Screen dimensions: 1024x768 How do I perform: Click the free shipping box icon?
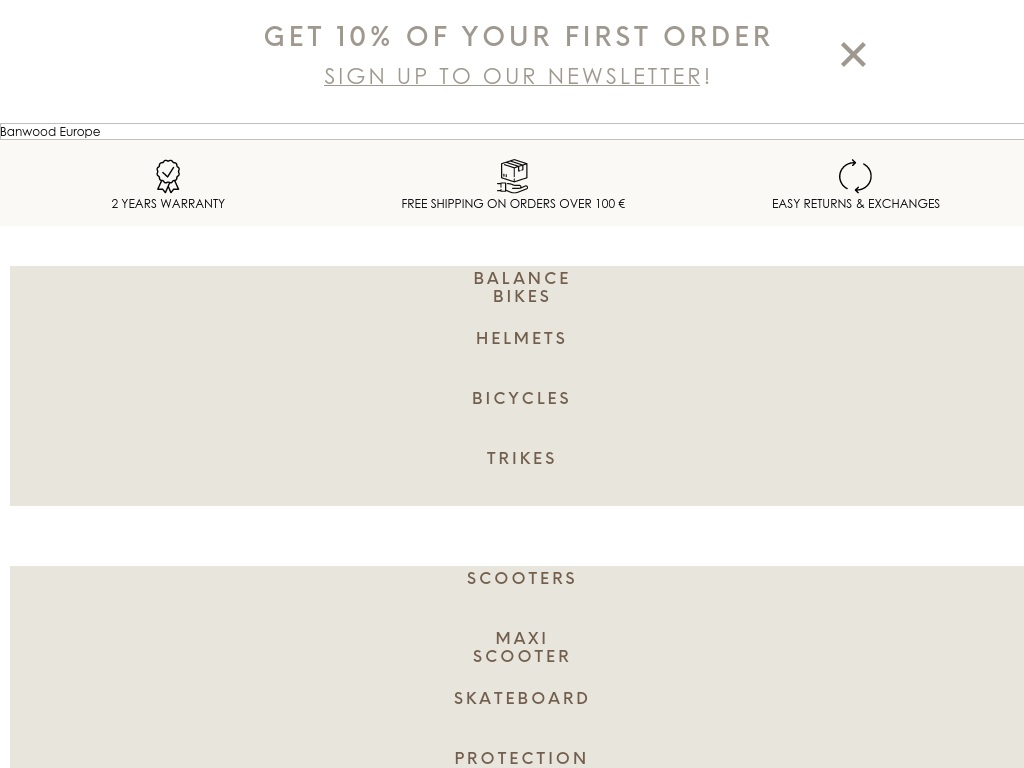(x=513, y=176)
